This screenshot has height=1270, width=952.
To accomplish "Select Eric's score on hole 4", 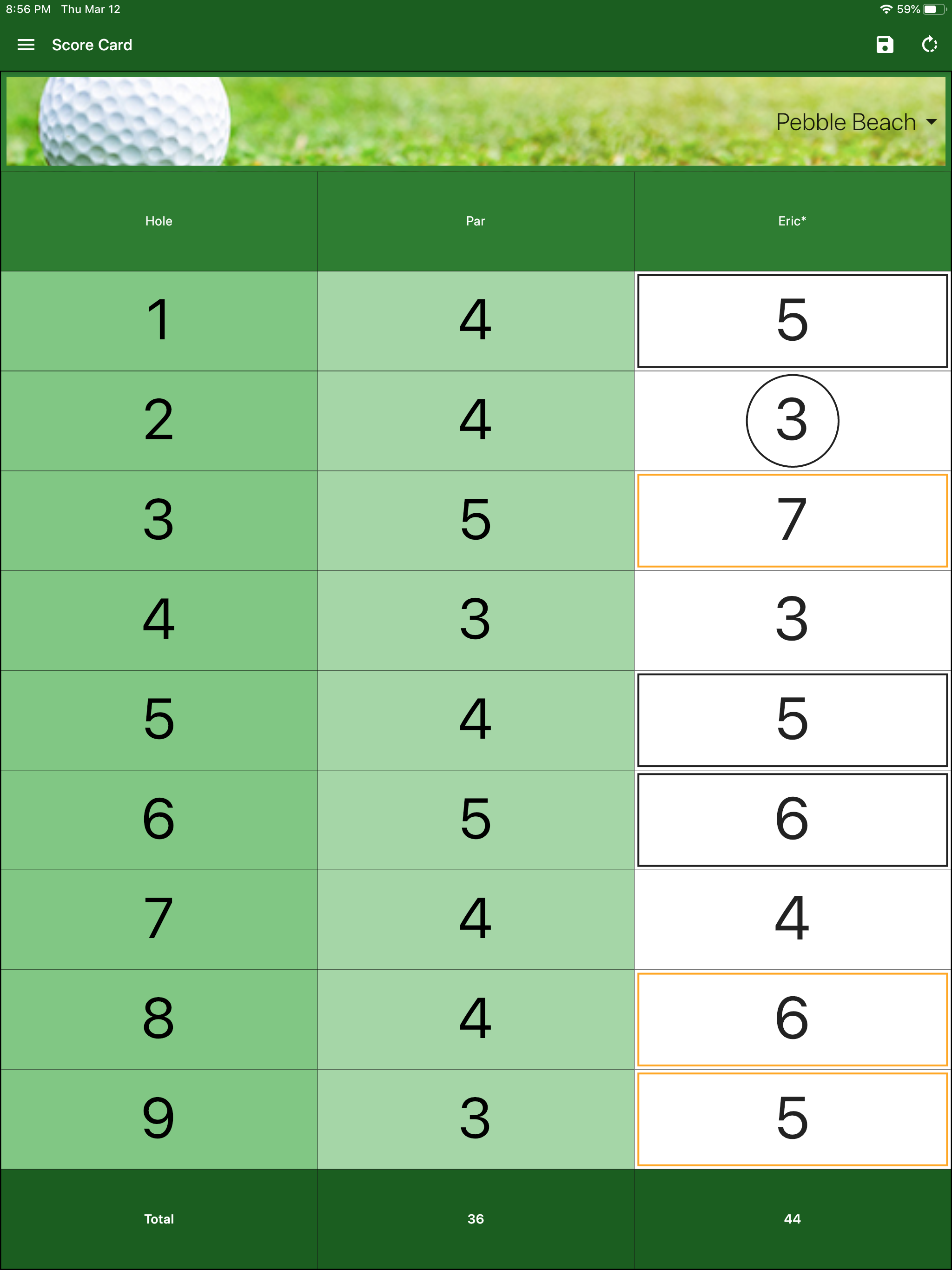I will (x=792, y=620).
